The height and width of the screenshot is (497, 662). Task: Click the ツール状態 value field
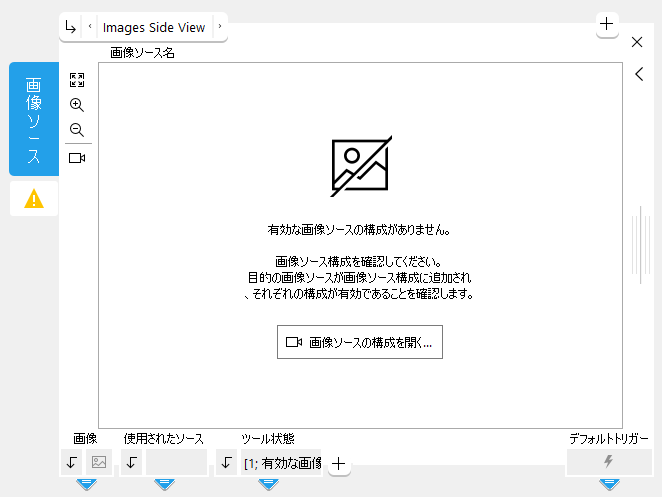[x=282, y=463]
